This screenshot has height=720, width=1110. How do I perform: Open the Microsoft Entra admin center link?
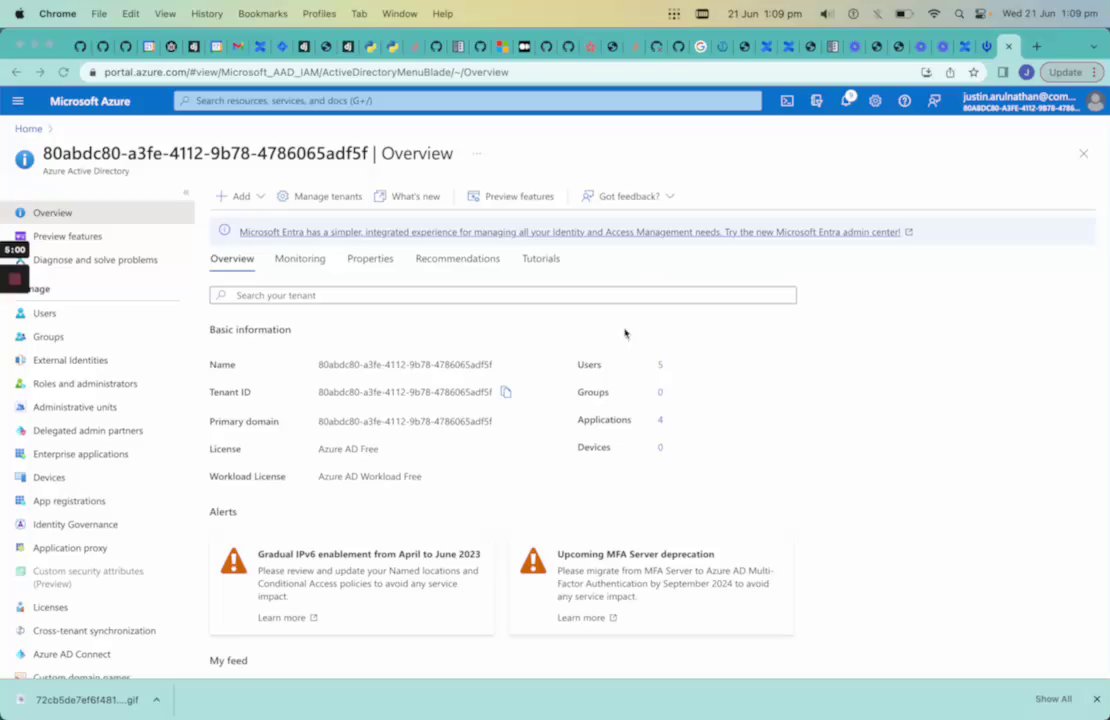pos(570,232)
